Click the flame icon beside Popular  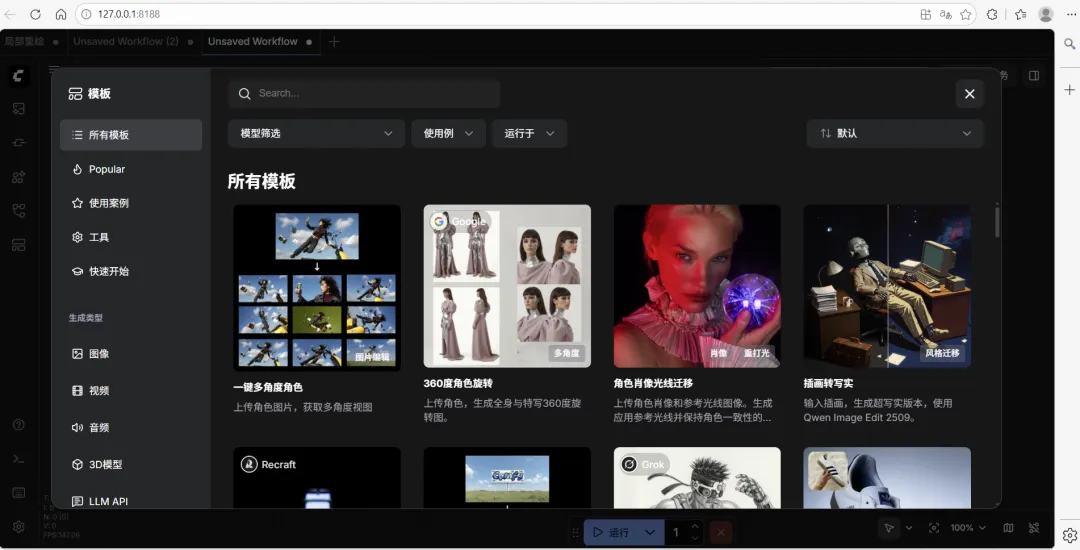[77, 169]
